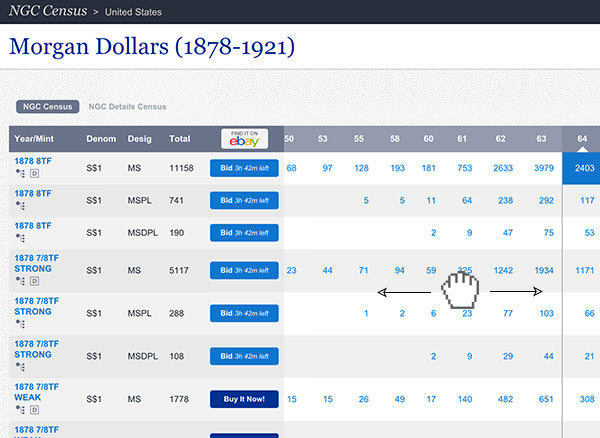The height and width of the screenshot is (438, 600).
Task: Select the grade 64 column header
Action: pos(581,138)
